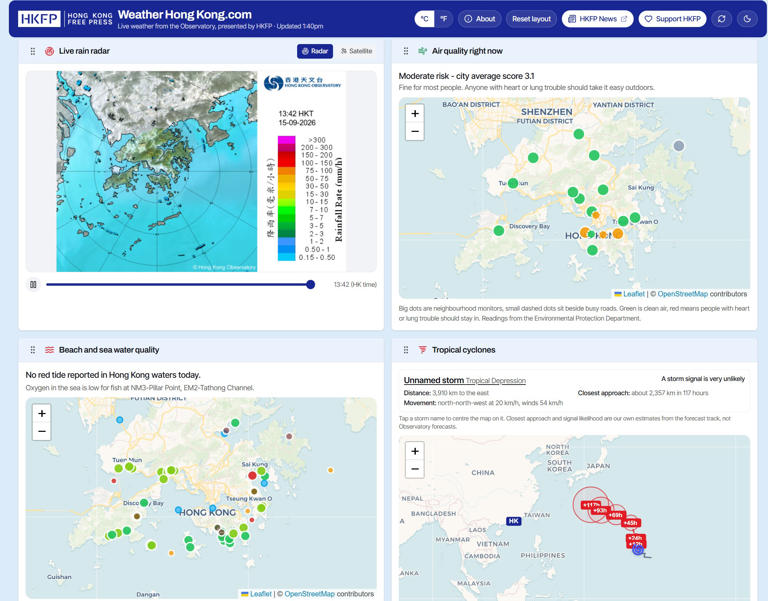768x601 pixels.
Task: Select the Satellite view tab
Action: 356,51
